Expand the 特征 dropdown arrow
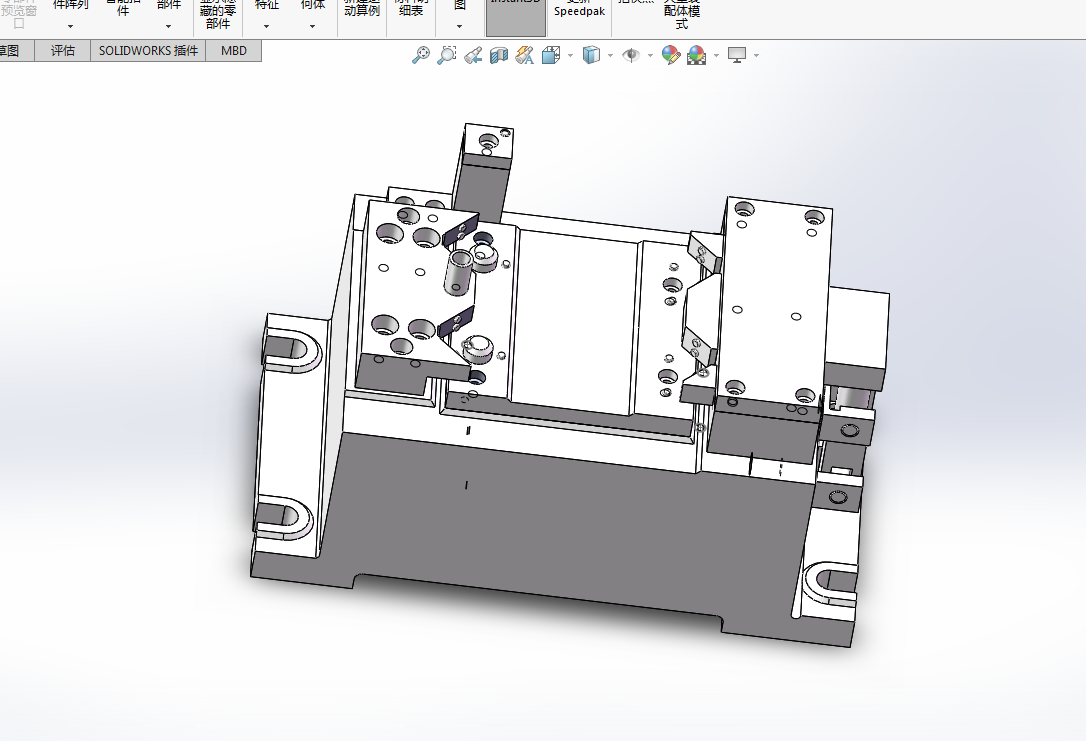This screenshot has width=1086, height=741. [x=266, y=26]
